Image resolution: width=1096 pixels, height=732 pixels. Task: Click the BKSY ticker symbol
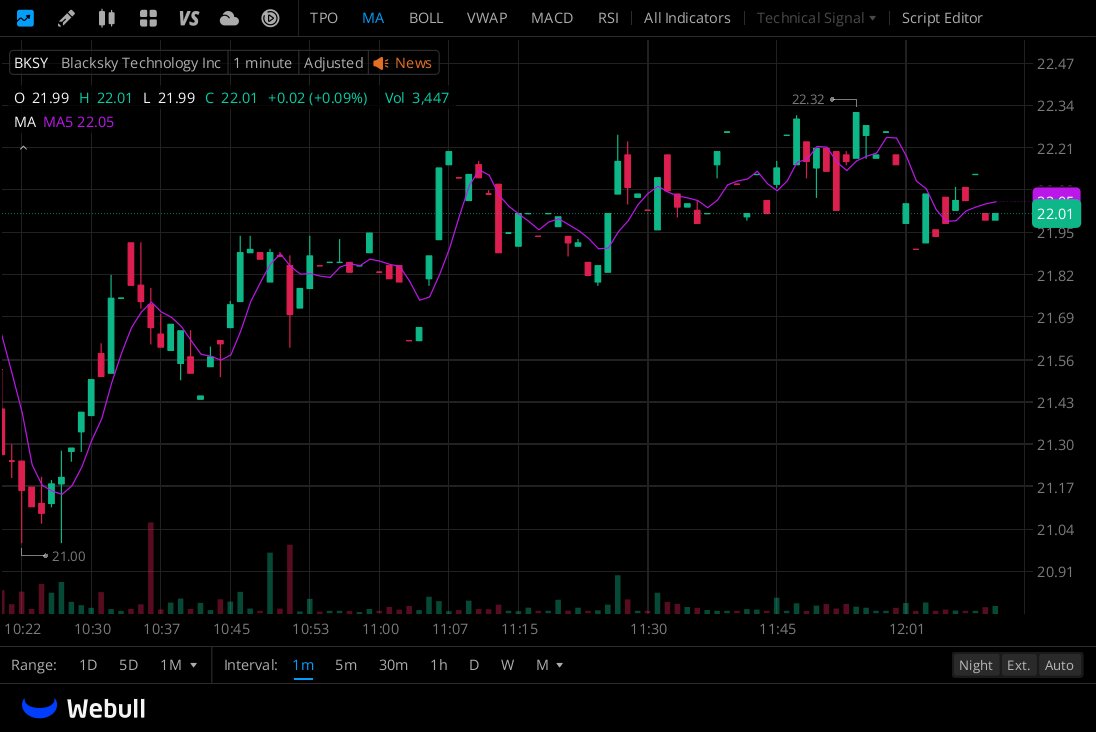coord(31,63)
